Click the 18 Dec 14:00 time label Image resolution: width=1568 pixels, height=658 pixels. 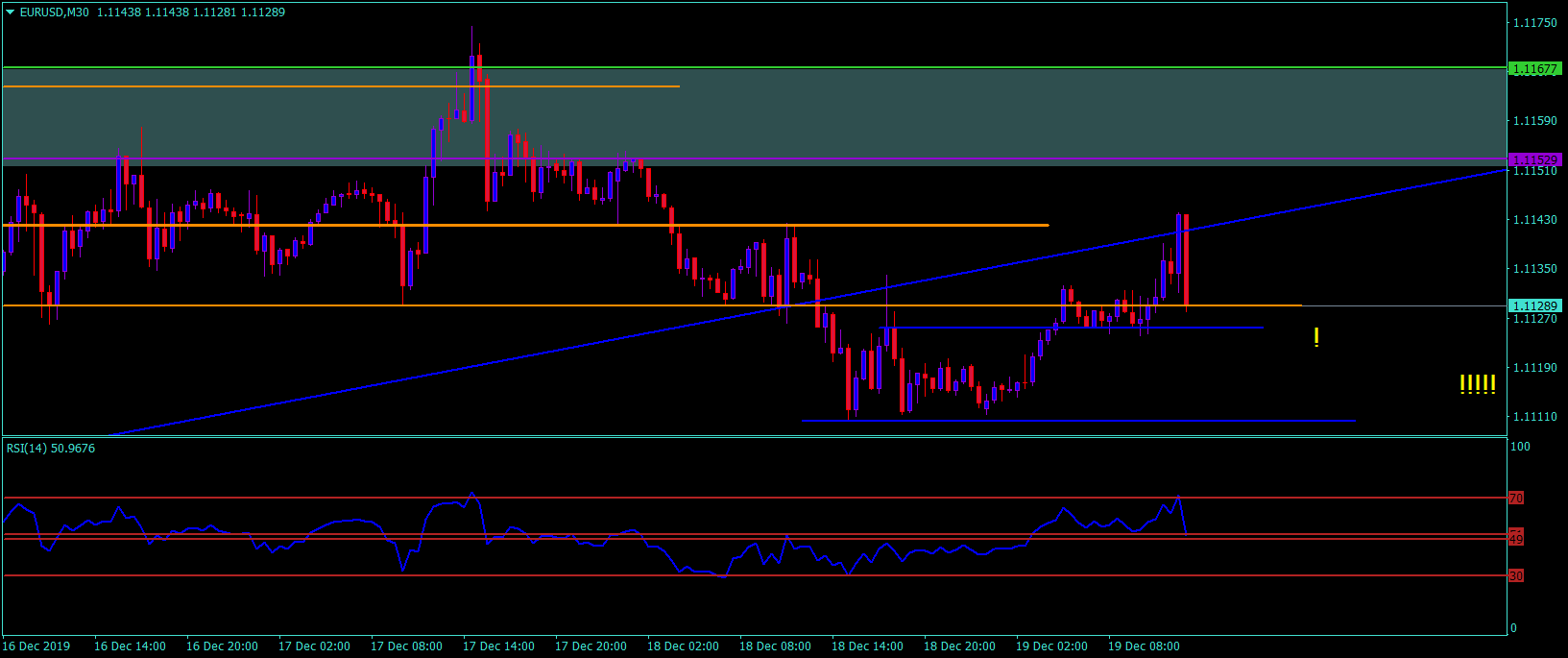[867, 646]
